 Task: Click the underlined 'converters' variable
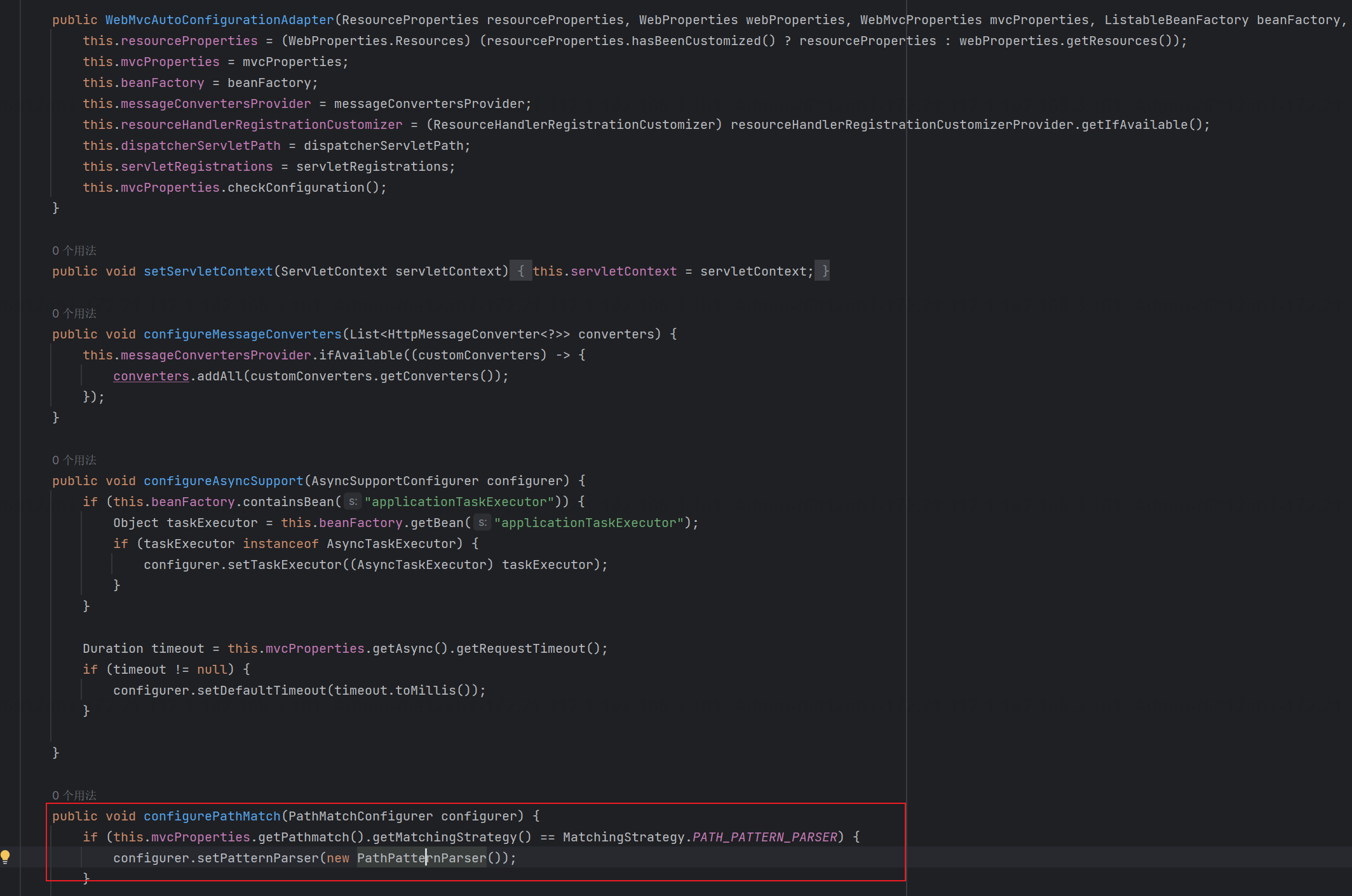tap(151, 376)
